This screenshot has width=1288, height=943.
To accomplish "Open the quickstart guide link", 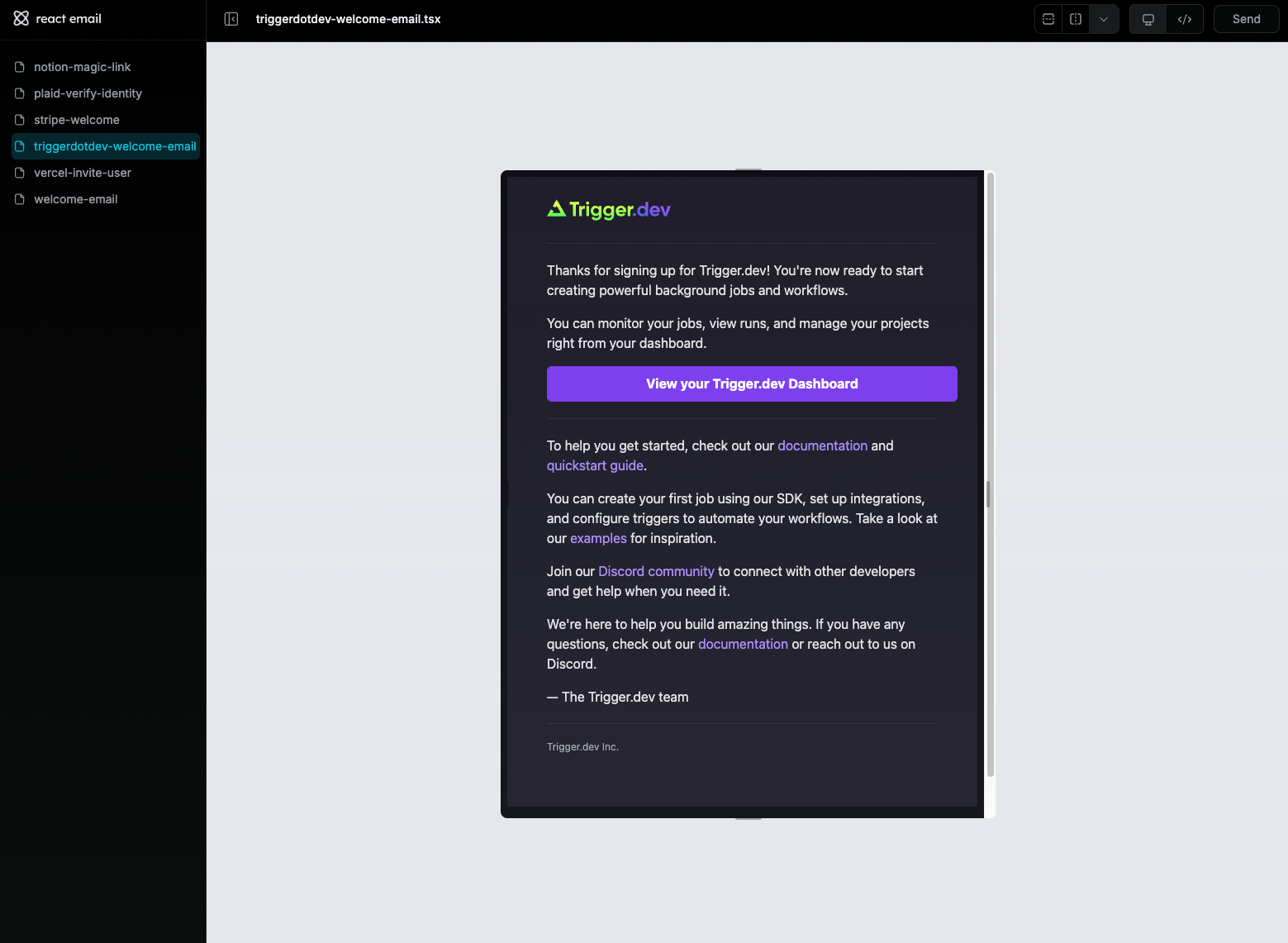I will 595,465.
